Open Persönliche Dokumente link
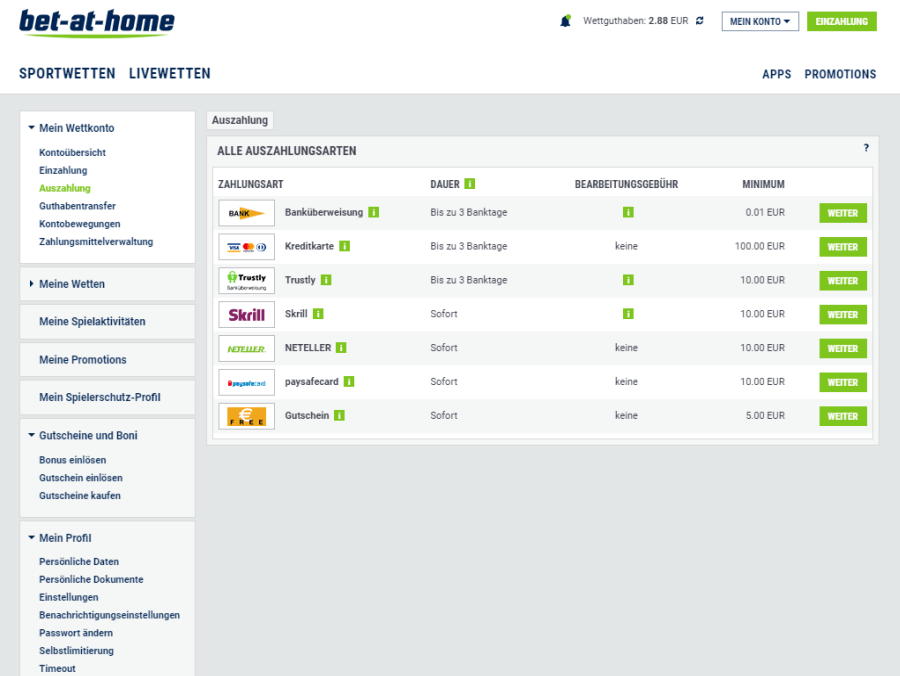This screenshot has width=900, height=676. coord(91,580)
